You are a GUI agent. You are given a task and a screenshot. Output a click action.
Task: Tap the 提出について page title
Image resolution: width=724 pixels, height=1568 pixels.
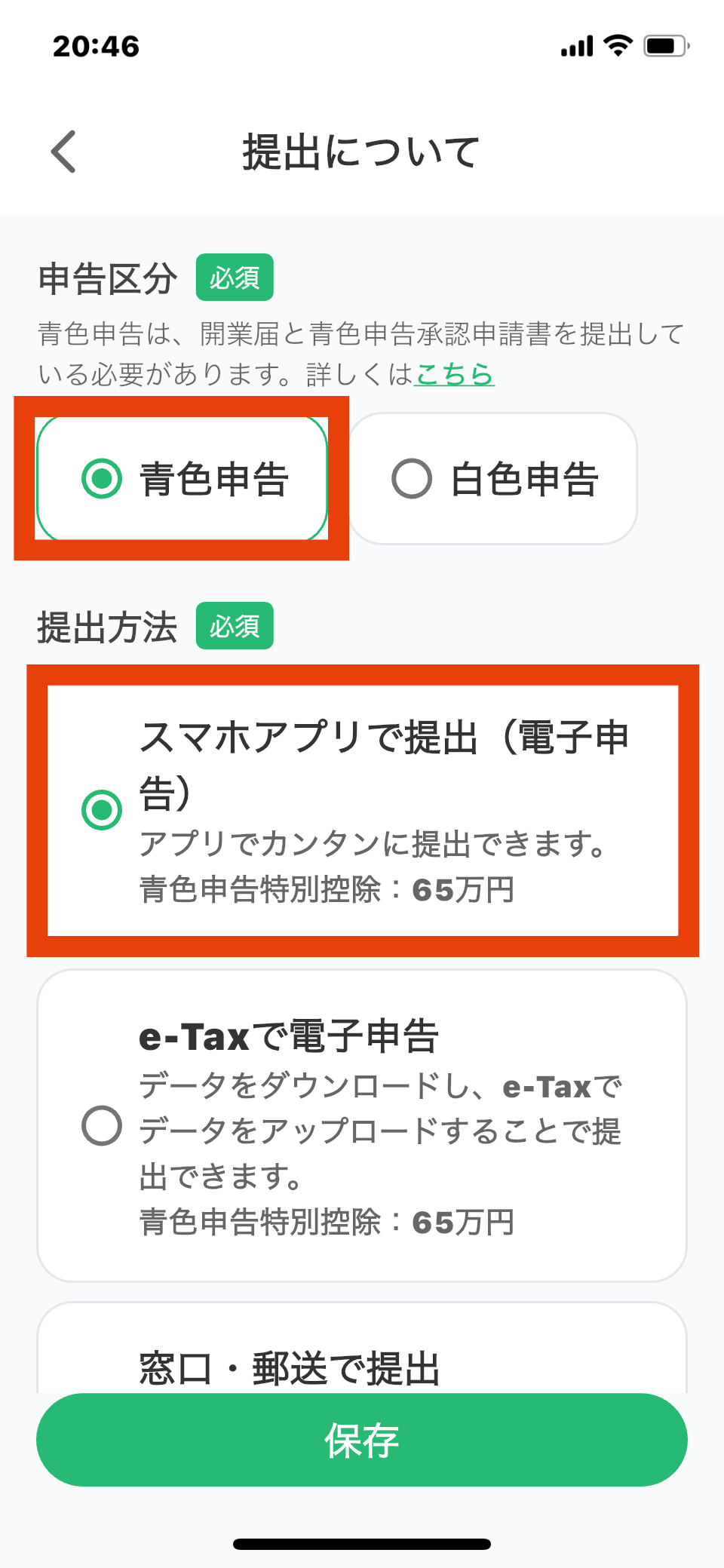361,152
